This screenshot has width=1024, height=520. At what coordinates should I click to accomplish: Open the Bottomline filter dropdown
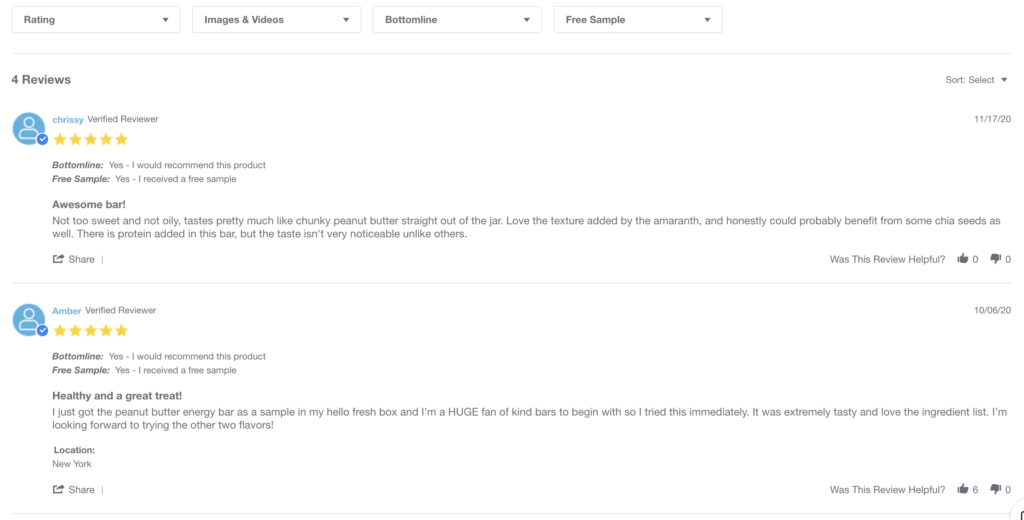(456, 20)
